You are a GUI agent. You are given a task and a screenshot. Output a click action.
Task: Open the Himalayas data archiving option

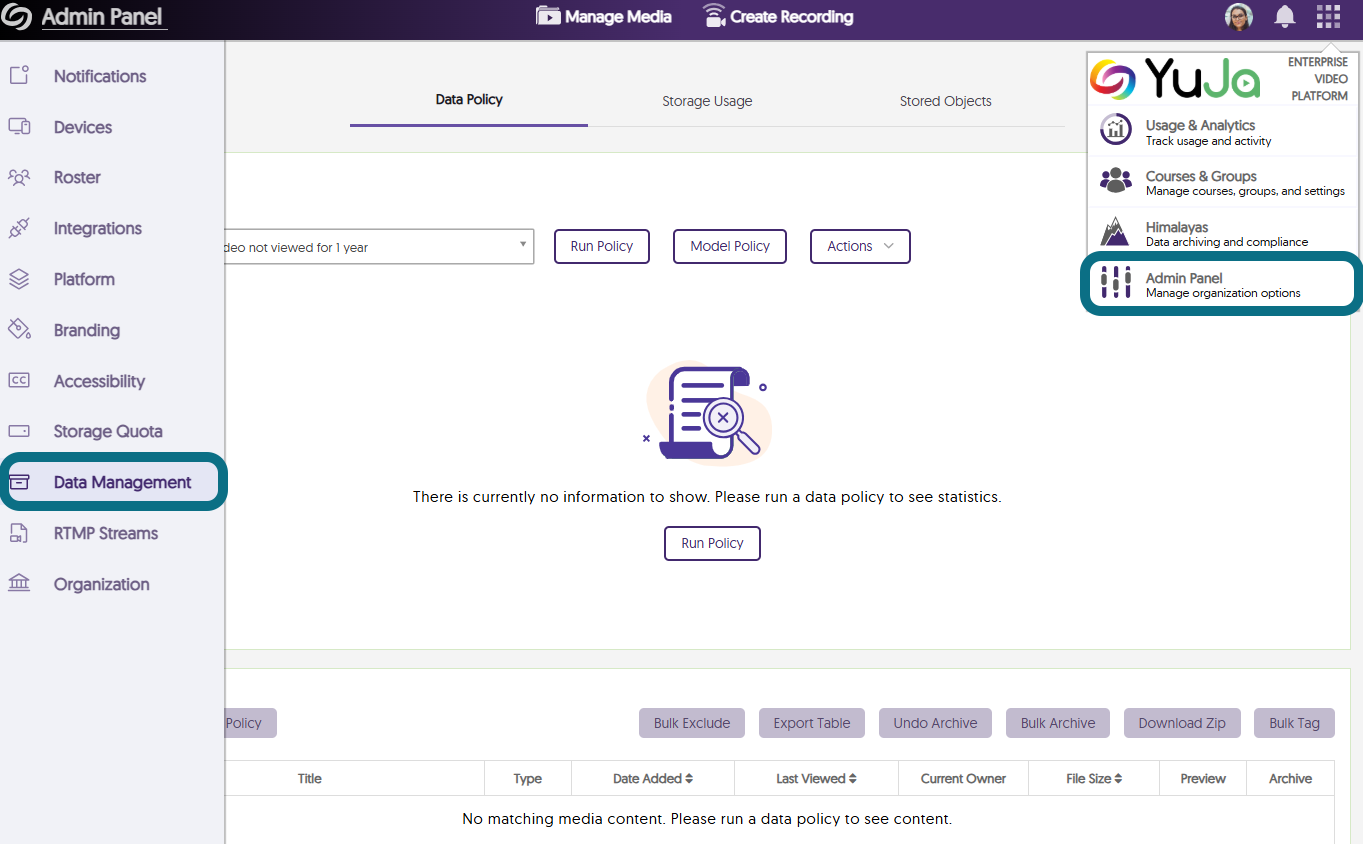[x=1225, y=233]
